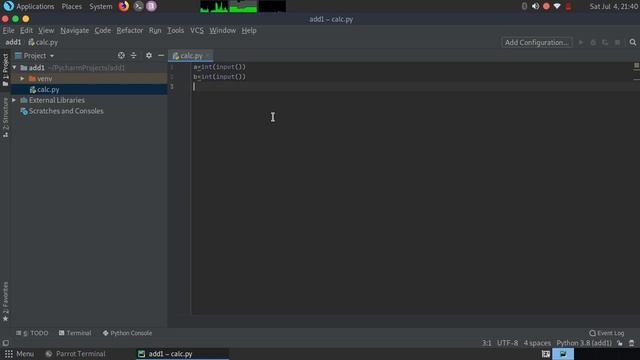Toggle the Project tool window sidebar button

click(x=5, y=69)
